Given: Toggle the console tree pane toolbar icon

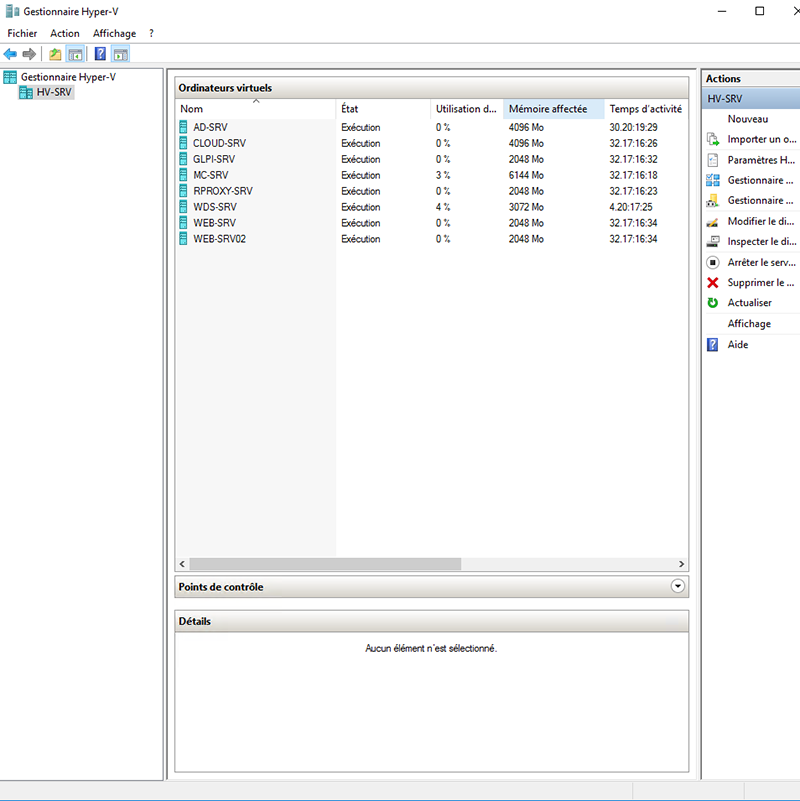Looking at the screenshot, I should (x=76, y=54).
